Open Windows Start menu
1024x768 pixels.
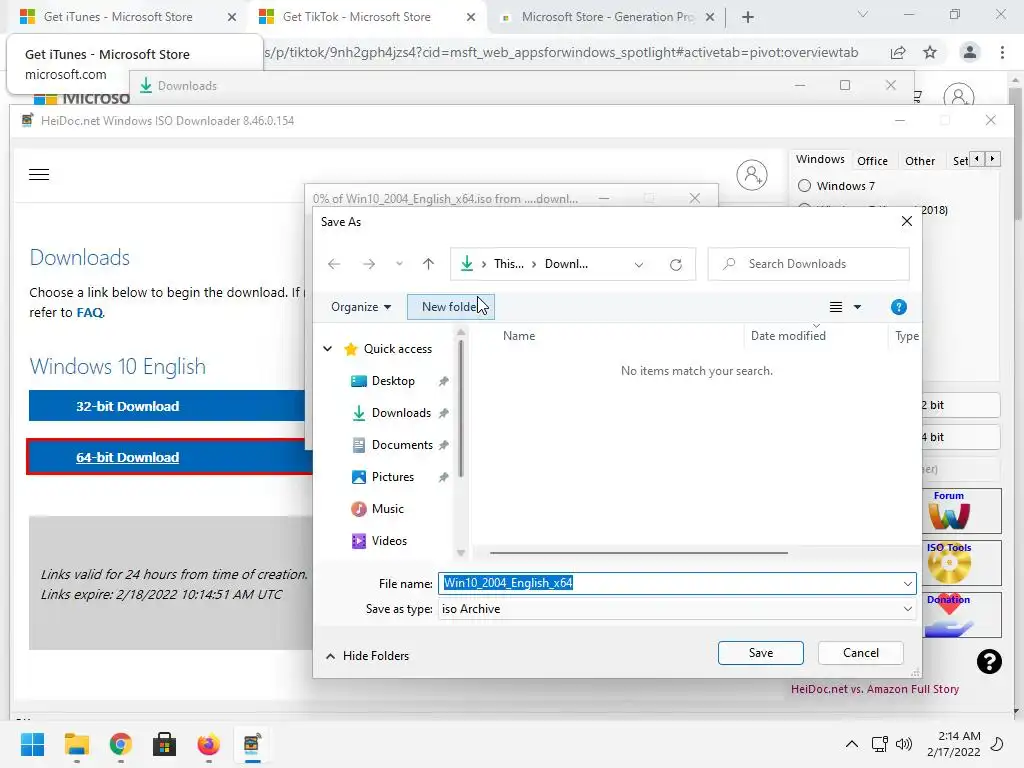32,744
